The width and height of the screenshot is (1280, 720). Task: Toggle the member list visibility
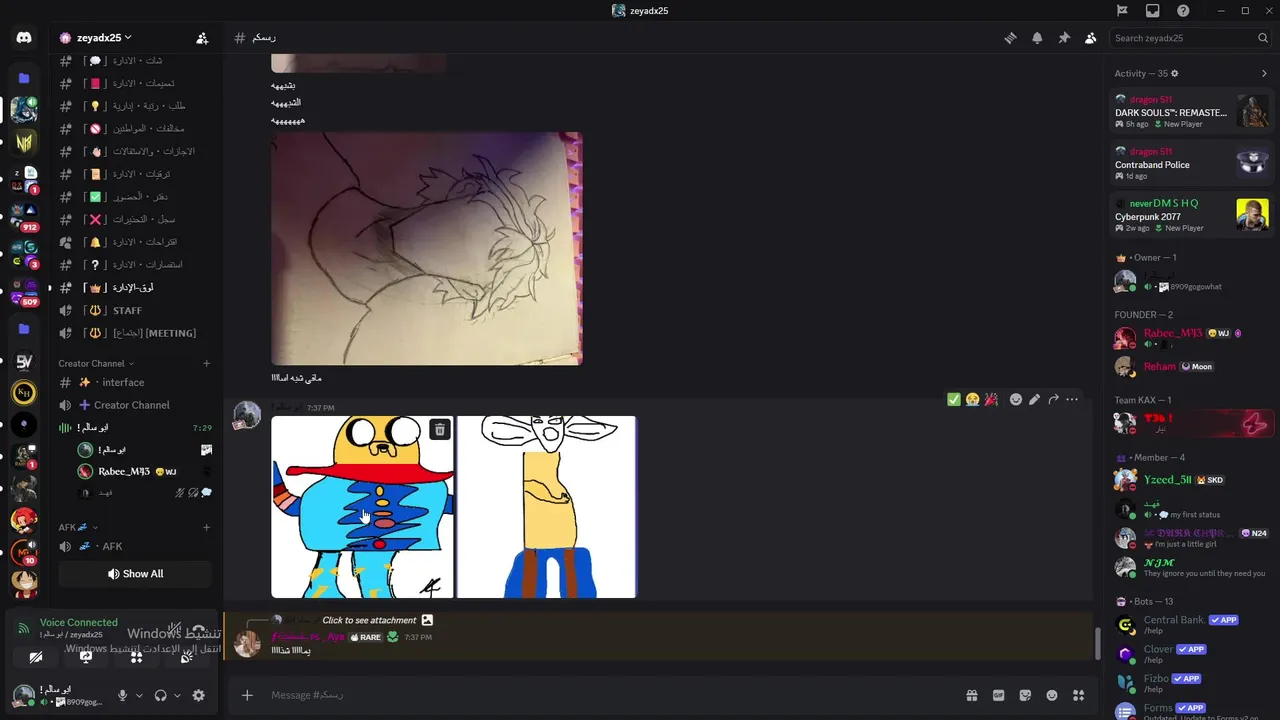(x=1090, y=38)
